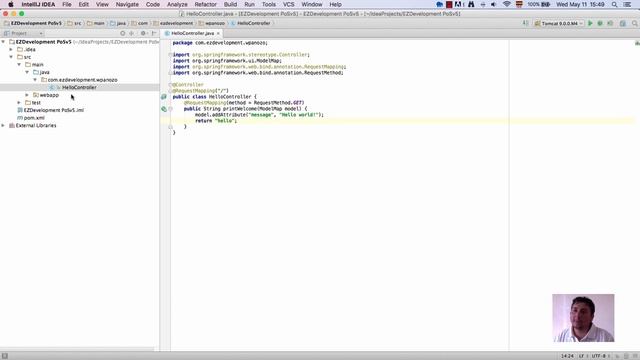Viewport: 640px width, 360px height.
Task: Collapse the EZDevelopment PoSvS root node
Action: [x=3, y=42]
